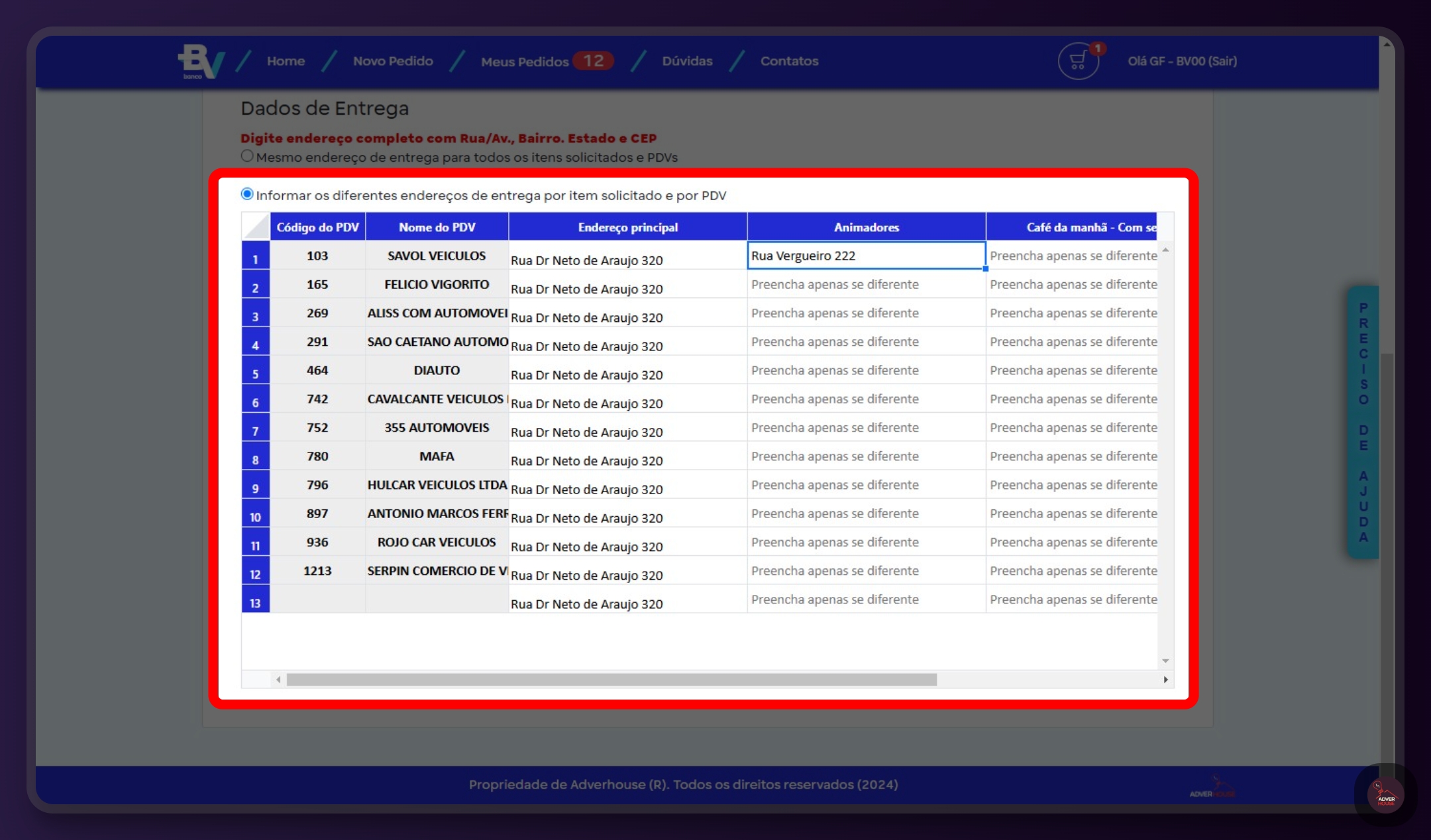Image resolution: width=1431 pixels, height=840 pixels.
Task: Click PDV name 'ANTONIO MARCOS FERF'
Action: [x=437, y=513]
